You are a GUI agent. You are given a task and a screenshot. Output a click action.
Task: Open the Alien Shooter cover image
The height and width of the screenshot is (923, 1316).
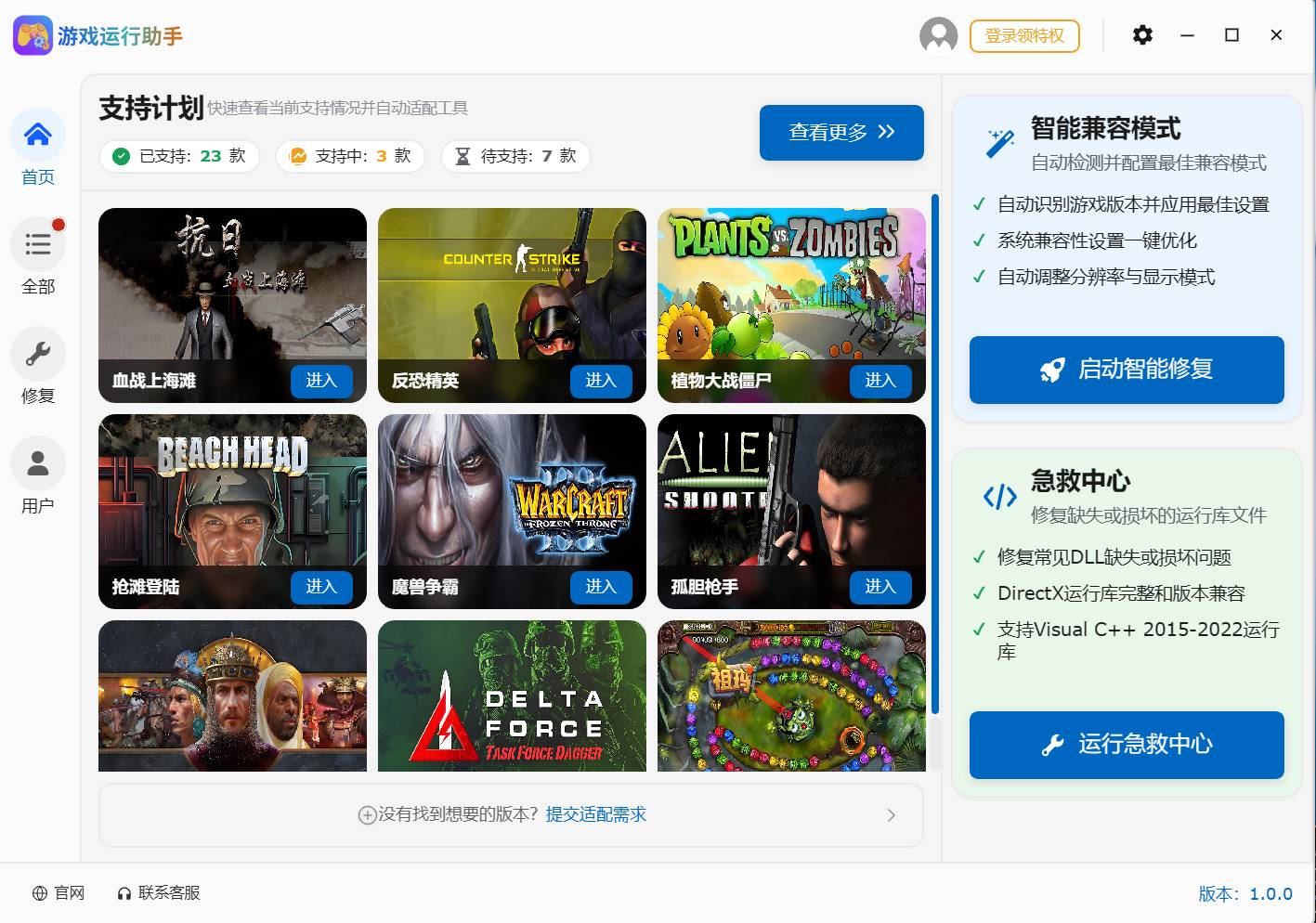point(791,490)
